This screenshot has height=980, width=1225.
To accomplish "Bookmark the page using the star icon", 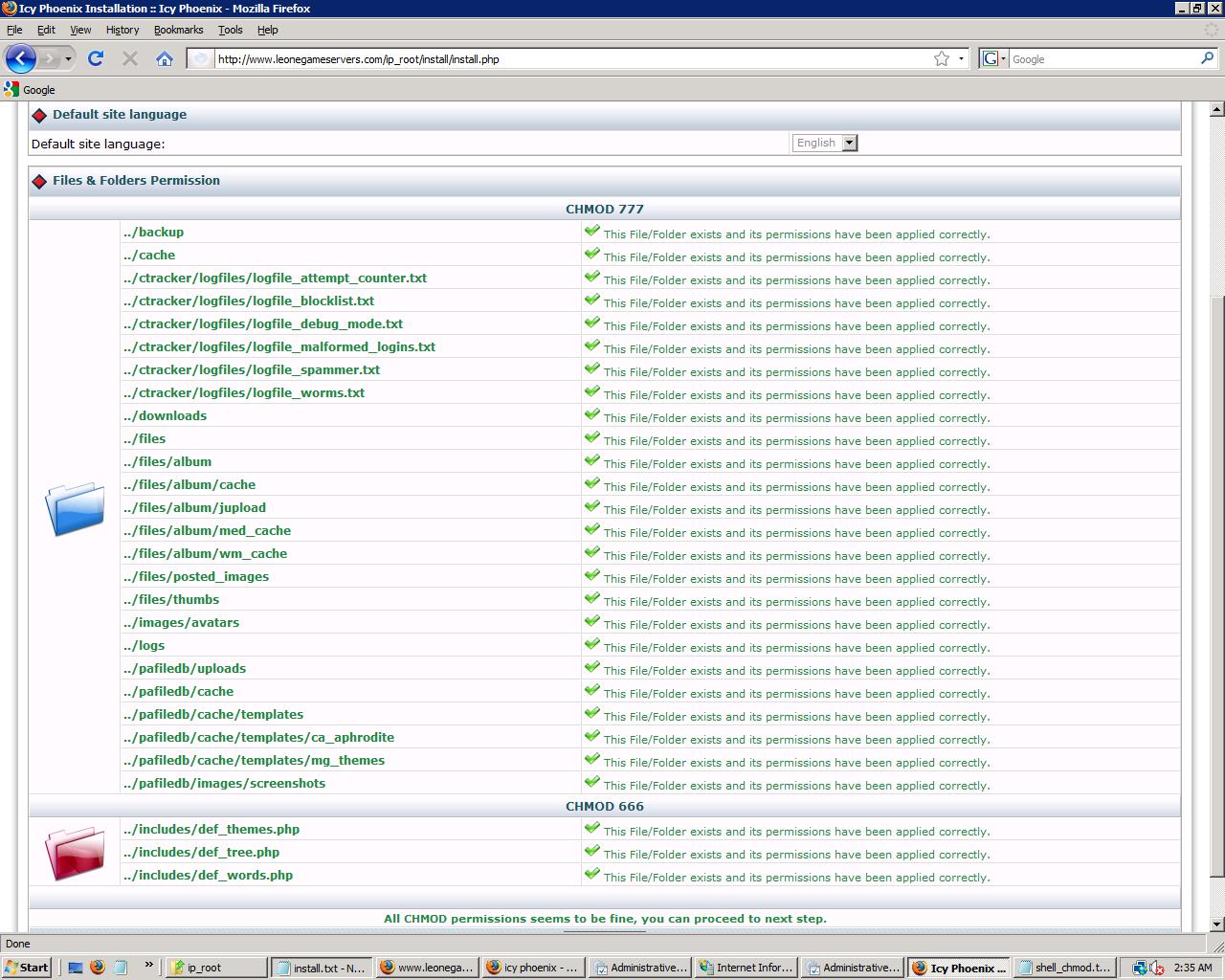I will click(942, 59).
